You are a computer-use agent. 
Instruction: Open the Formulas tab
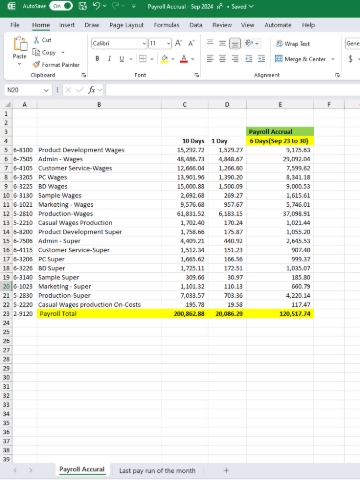[x=166, y=25]
